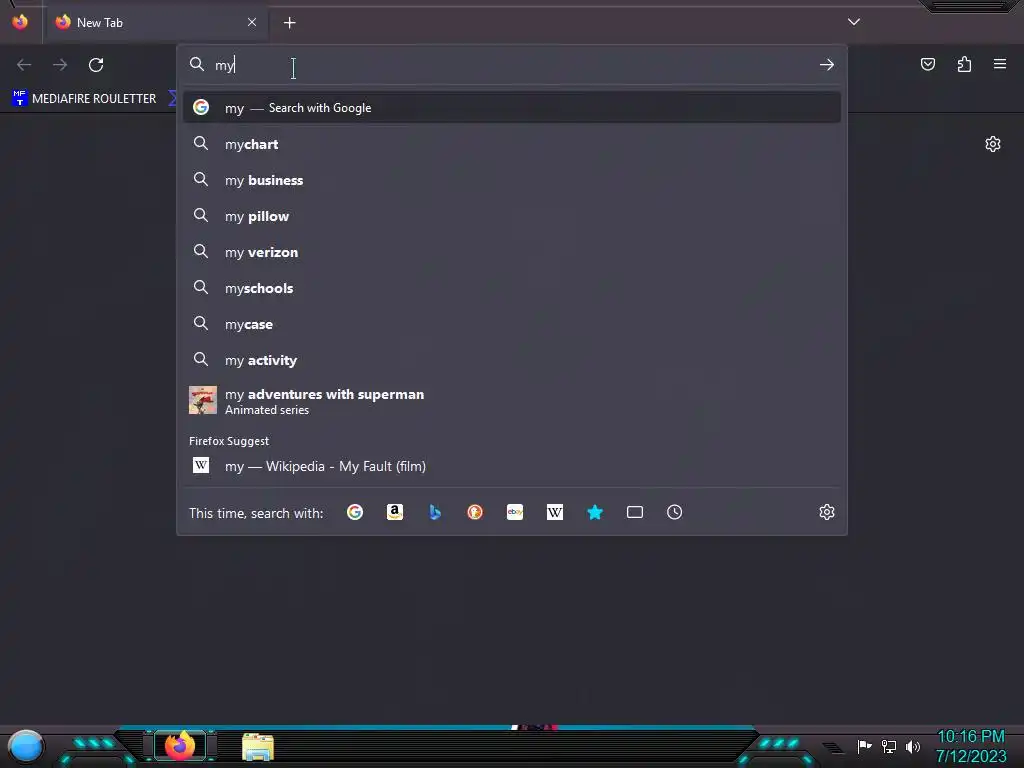Open the volume speaker tray icon

(912, 746)
